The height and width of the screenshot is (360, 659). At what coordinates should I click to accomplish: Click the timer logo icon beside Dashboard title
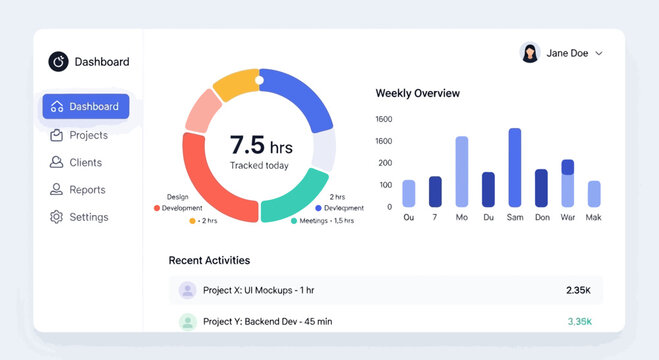pyautogui.click(x=58, y=62)
